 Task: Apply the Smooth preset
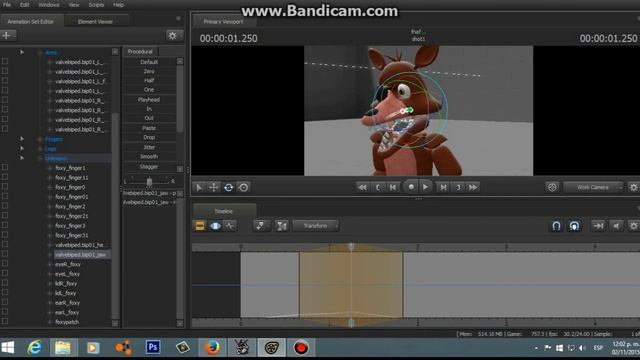(149, 157)
